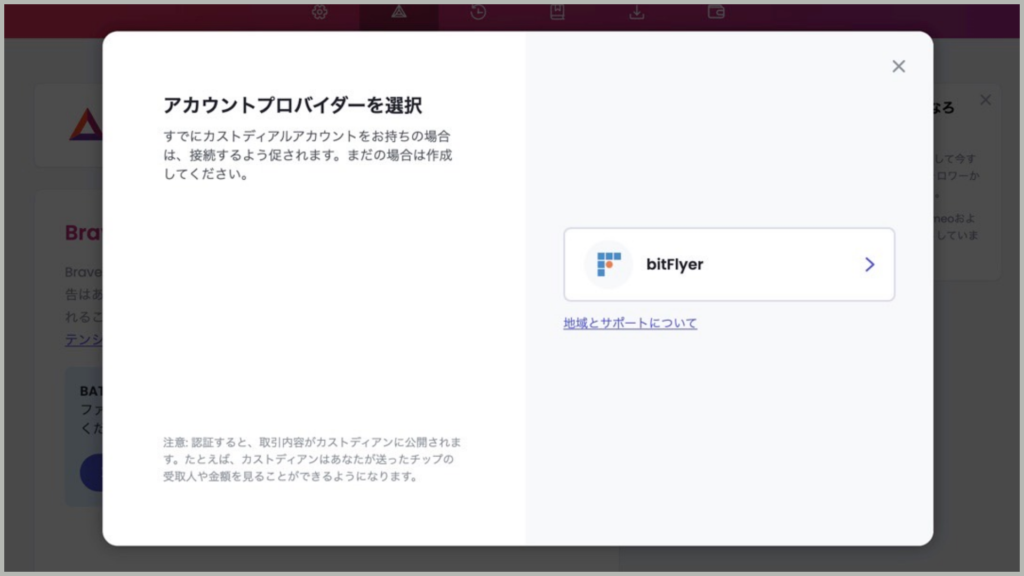
Task: Open History from the clock icon
Action: [x=478, y=12]
